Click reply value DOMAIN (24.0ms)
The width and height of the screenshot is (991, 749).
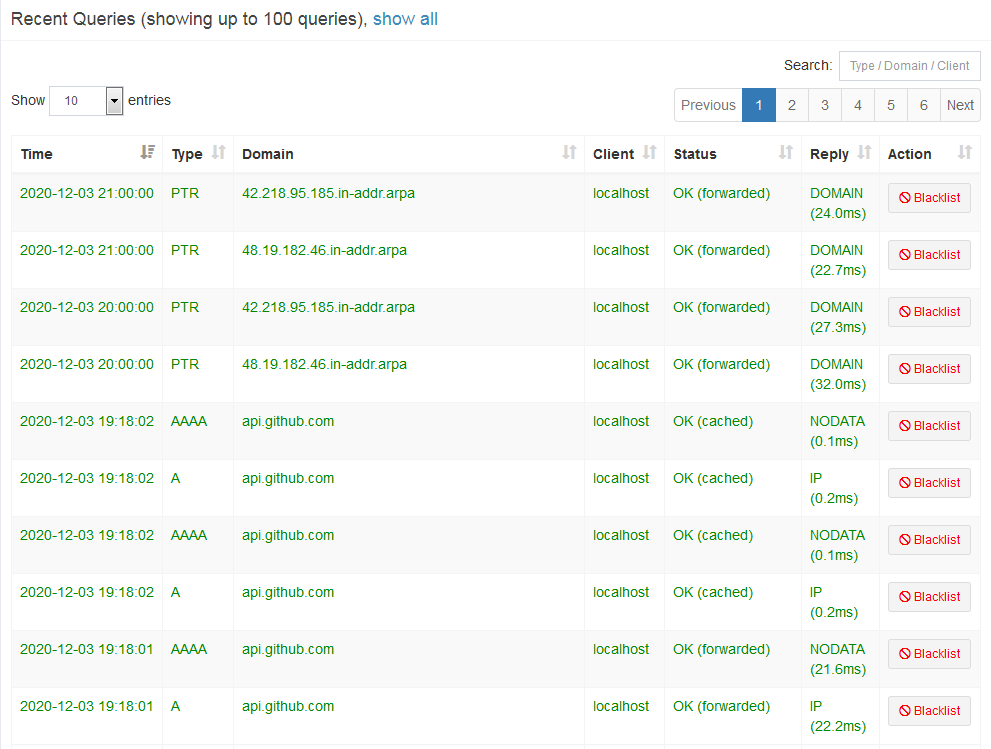coord(838,203)
